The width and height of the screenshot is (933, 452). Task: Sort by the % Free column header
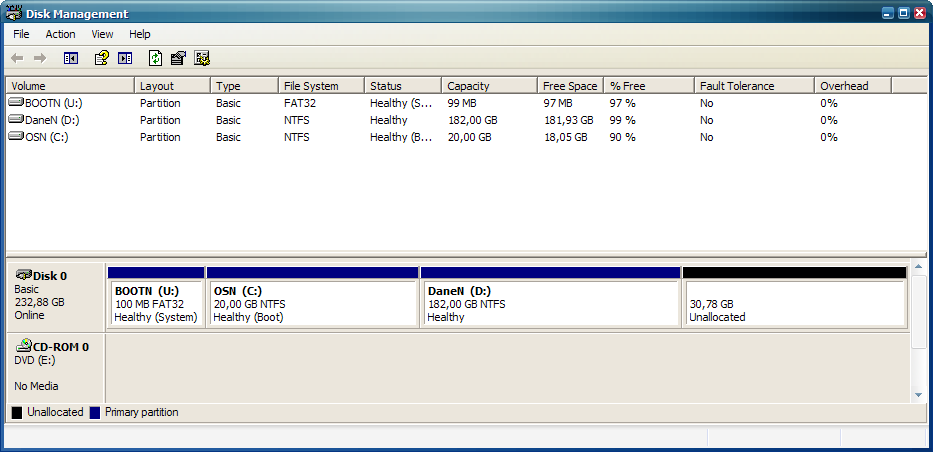point(649,86)
